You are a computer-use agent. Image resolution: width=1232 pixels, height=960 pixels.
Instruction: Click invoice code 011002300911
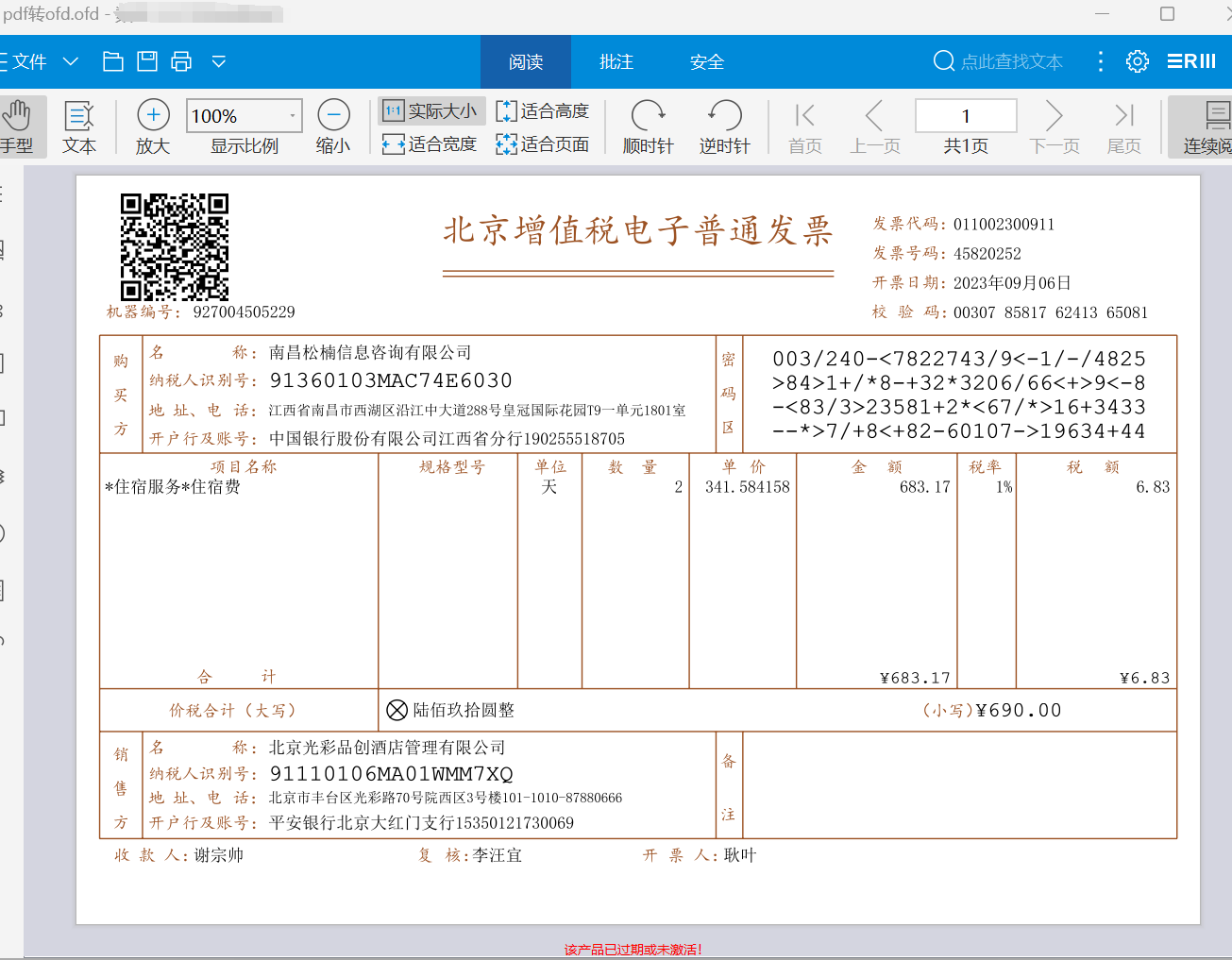(1004, 225)
